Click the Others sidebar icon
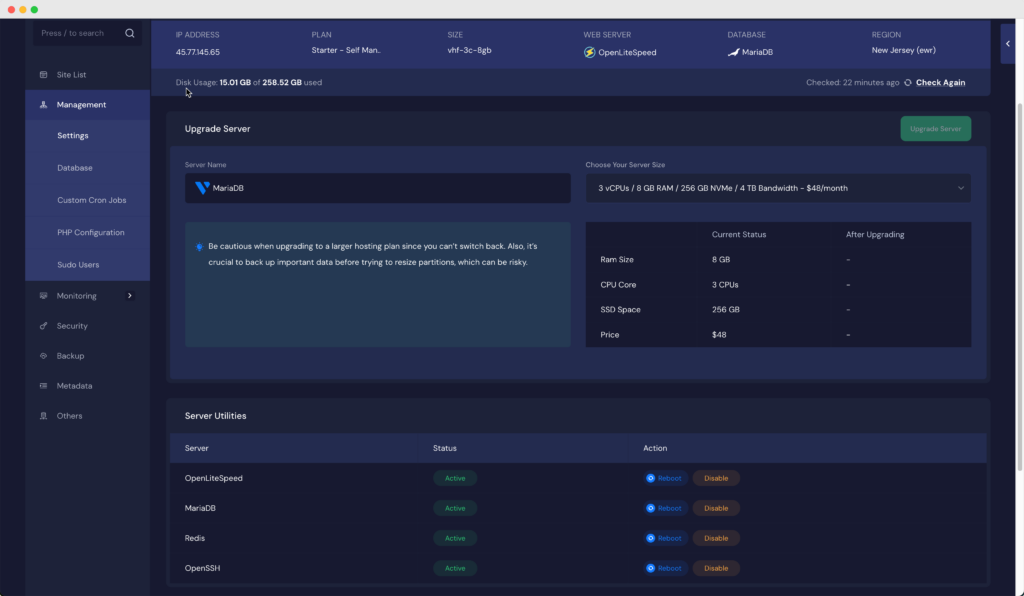The width and height of the screenshot is (1024, 596). click(43, 416)
